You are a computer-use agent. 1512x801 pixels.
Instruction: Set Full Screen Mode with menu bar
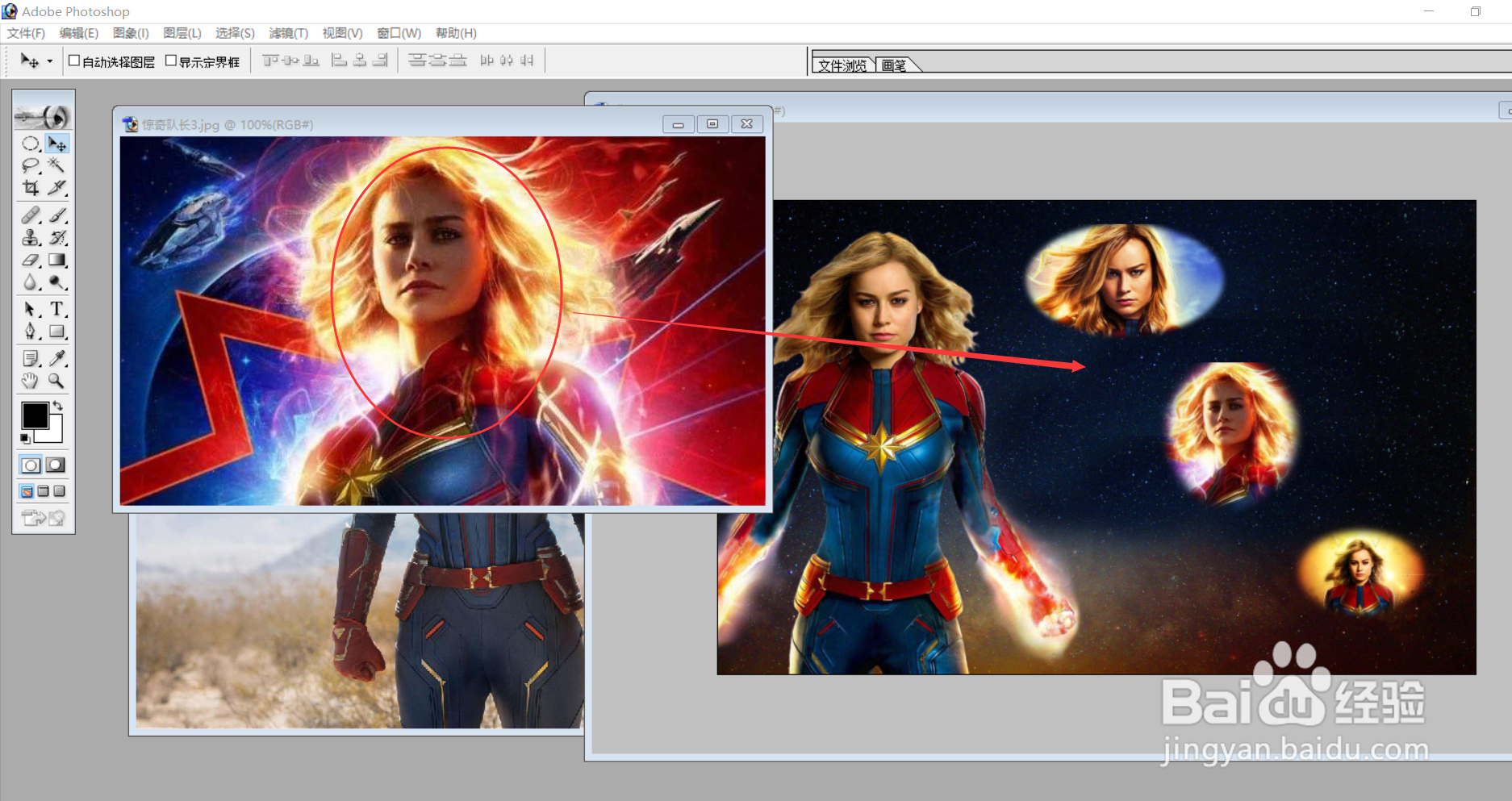point(44,491)
